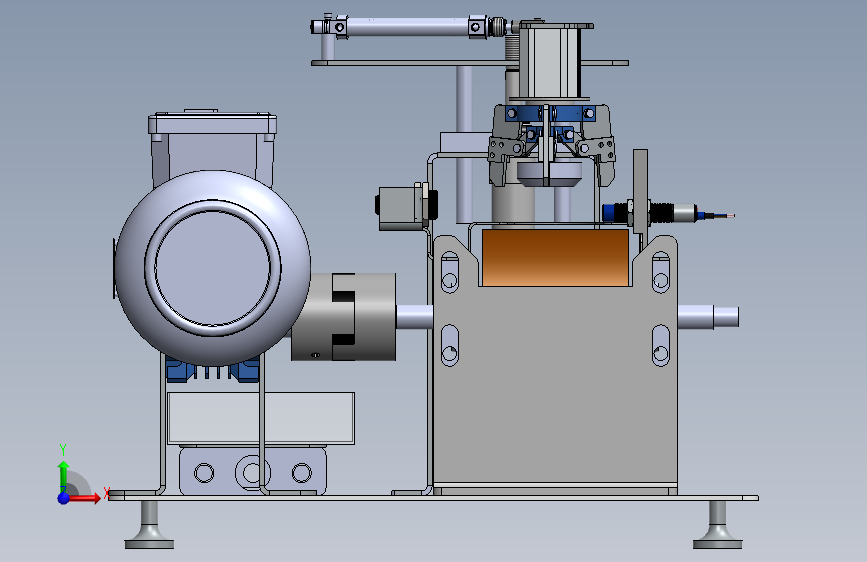Select the left leveling foot under the base
Viewport: 867px width, 562px height.
point(149,525)
